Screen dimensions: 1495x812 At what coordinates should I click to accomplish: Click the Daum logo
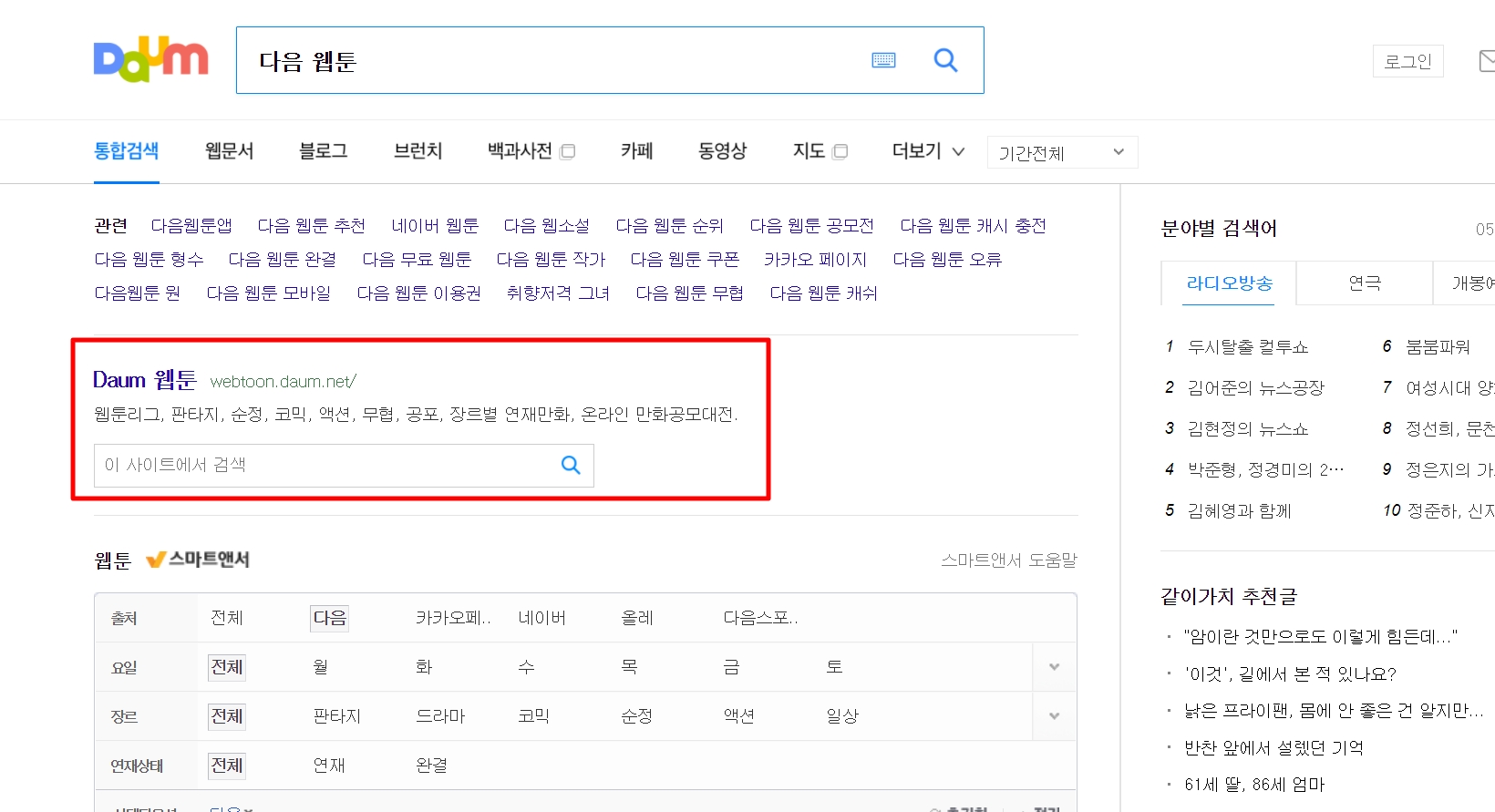(151, 59)
